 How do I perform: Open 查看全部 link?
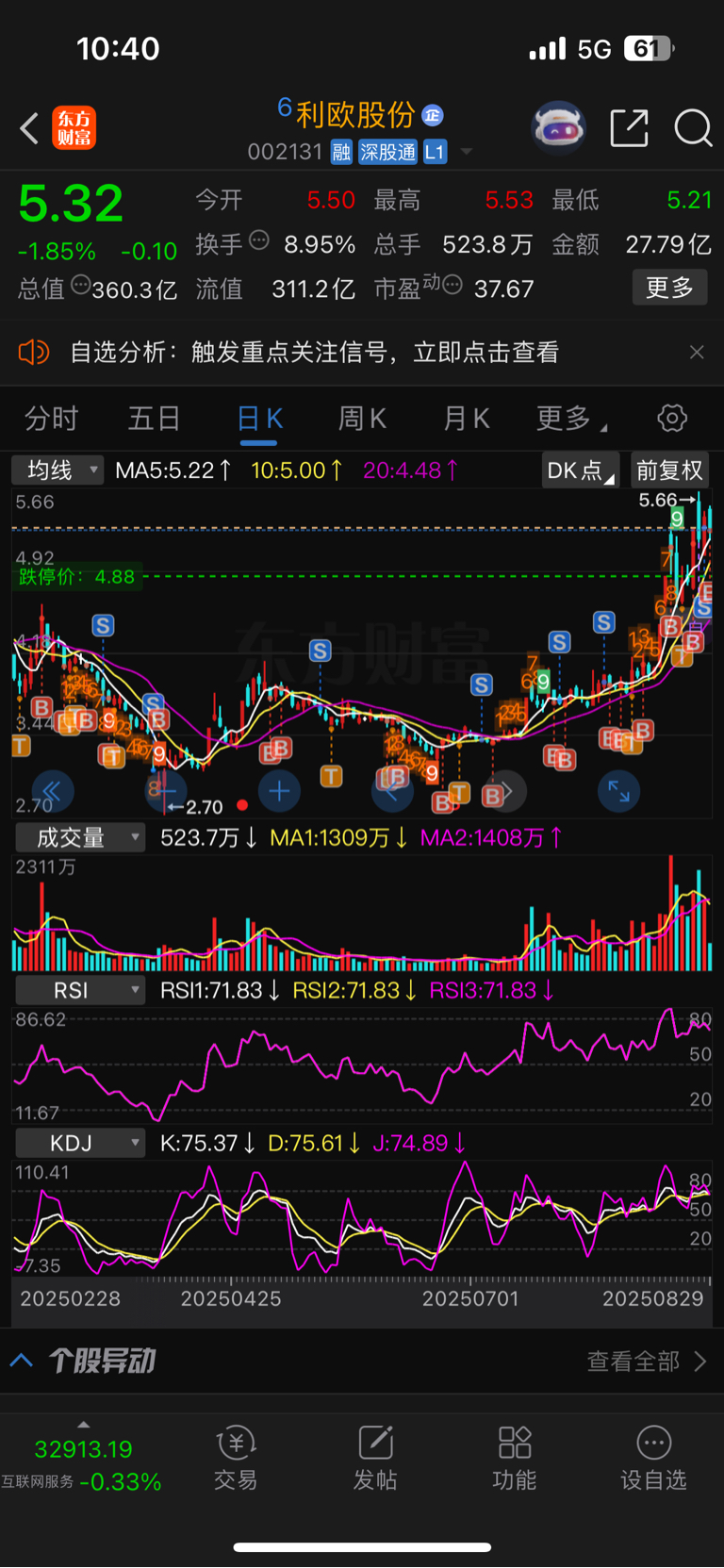(x=647, y=1361)
